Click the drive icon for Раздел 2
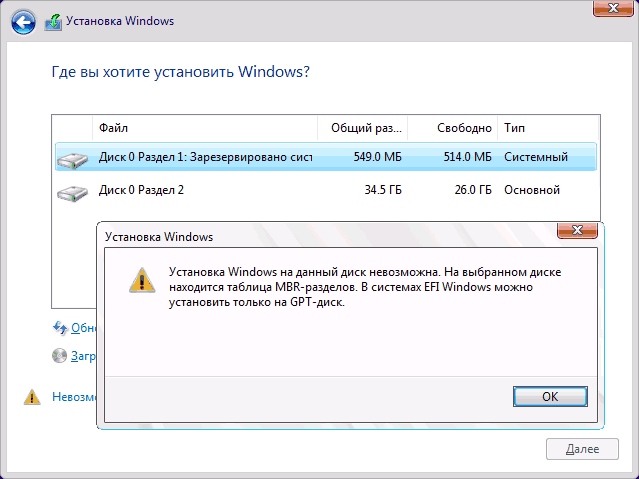 pos(72,190)
